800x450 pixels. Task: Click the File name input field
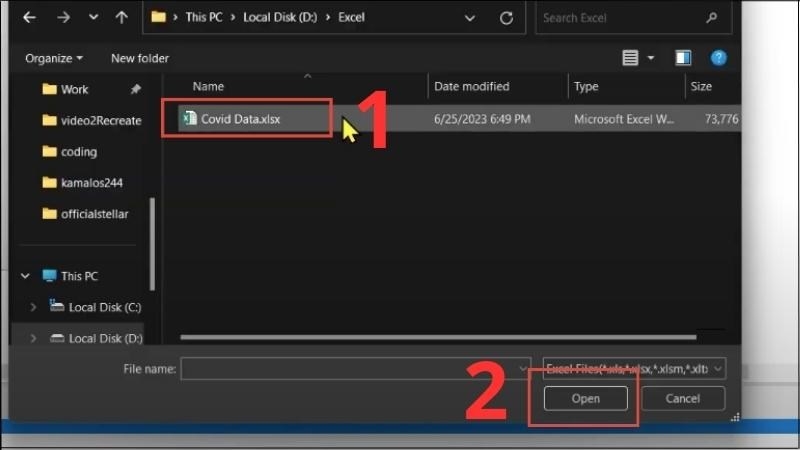point(356,369)
